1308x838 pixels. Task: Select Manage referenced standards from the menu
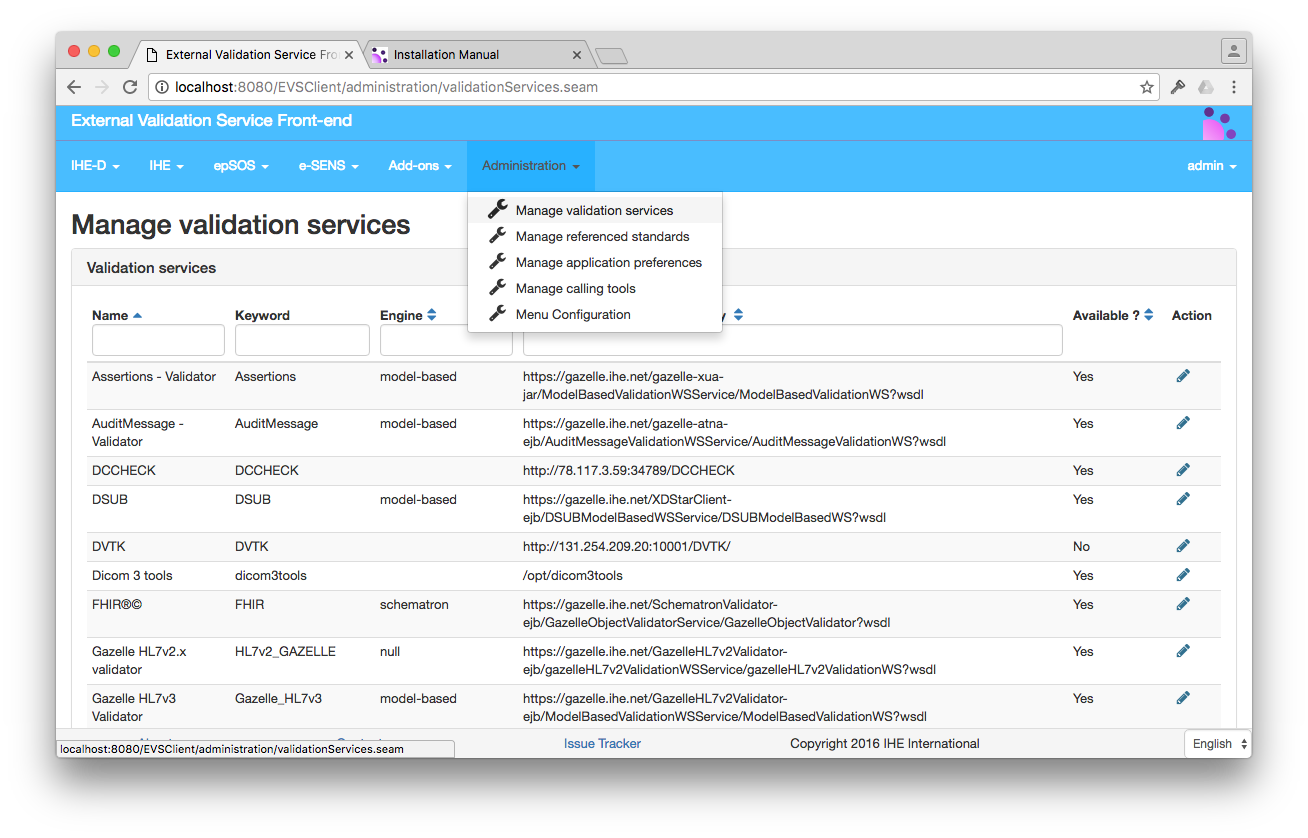pos(601,236)
